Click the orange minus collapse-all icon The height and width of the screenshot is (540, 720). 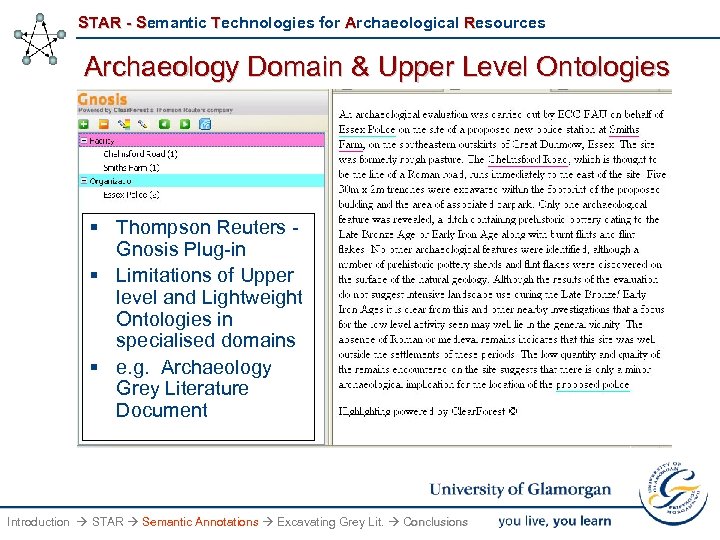point(104,124)
